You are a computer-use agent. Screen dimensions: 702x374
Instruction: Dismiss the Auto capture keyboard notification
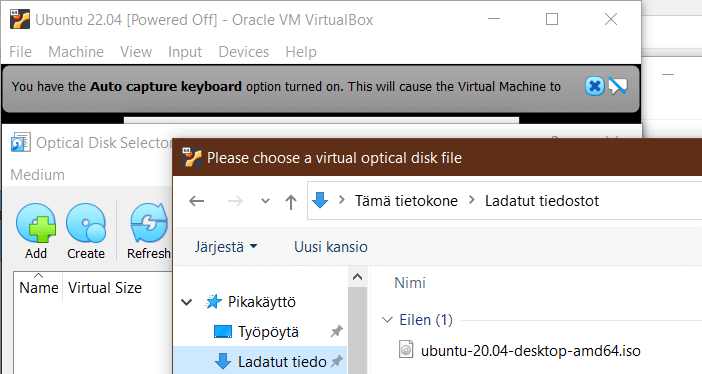(595, 86)
